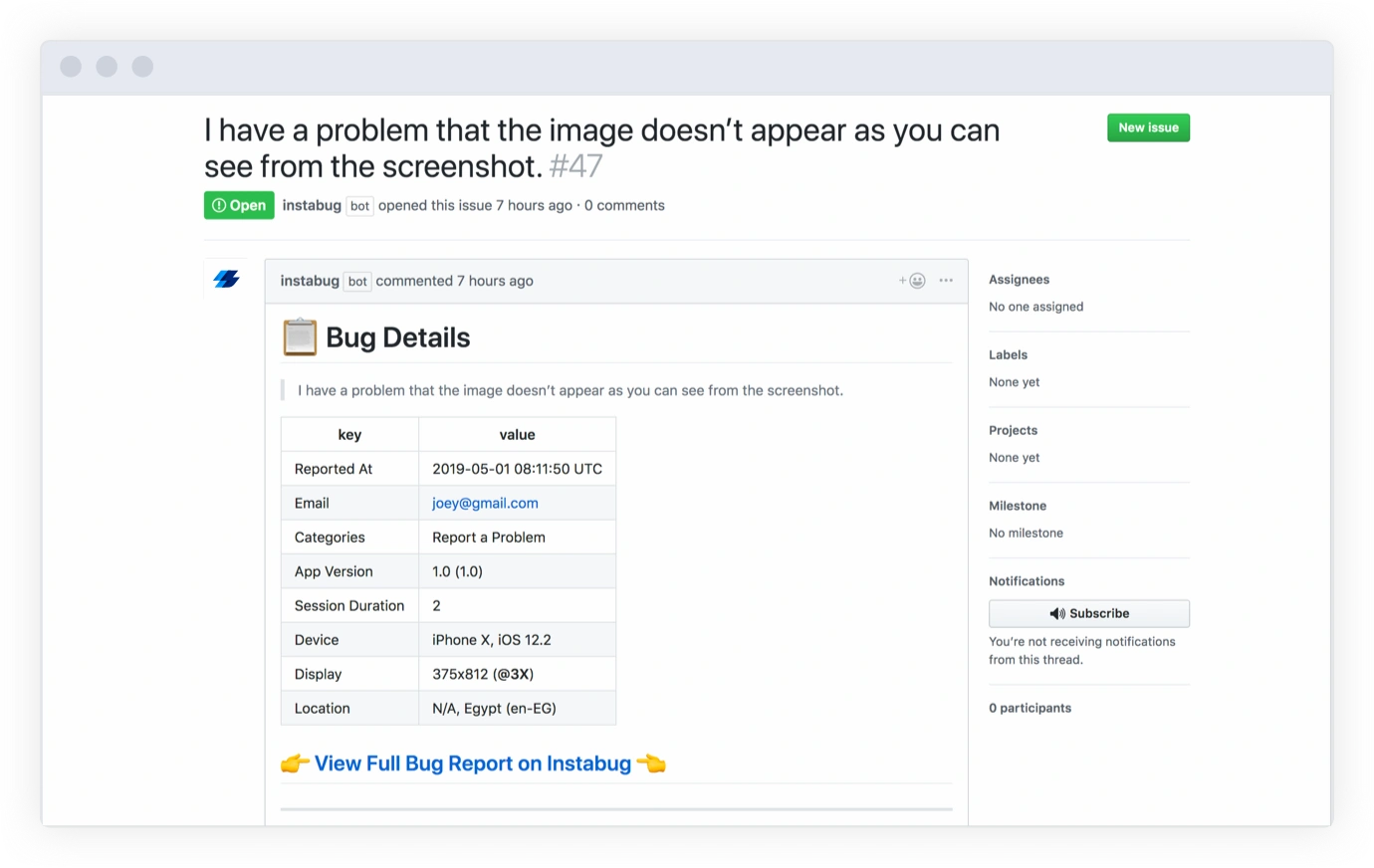Select the App Version value 1.0 (1.0)

coord(517,571)
